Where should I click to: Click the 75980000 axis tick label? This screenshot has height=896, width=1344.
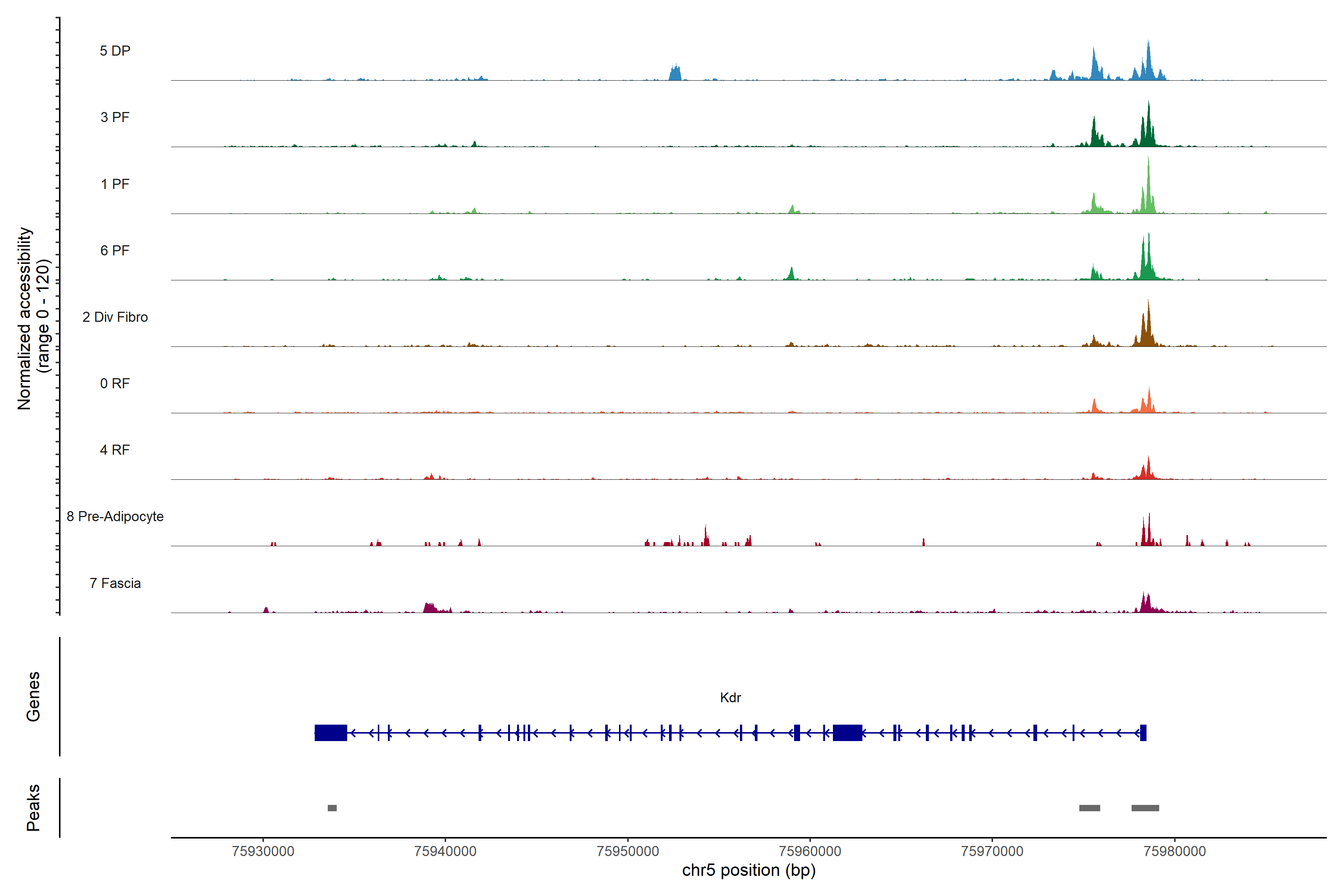click(x=1174, y=851)
